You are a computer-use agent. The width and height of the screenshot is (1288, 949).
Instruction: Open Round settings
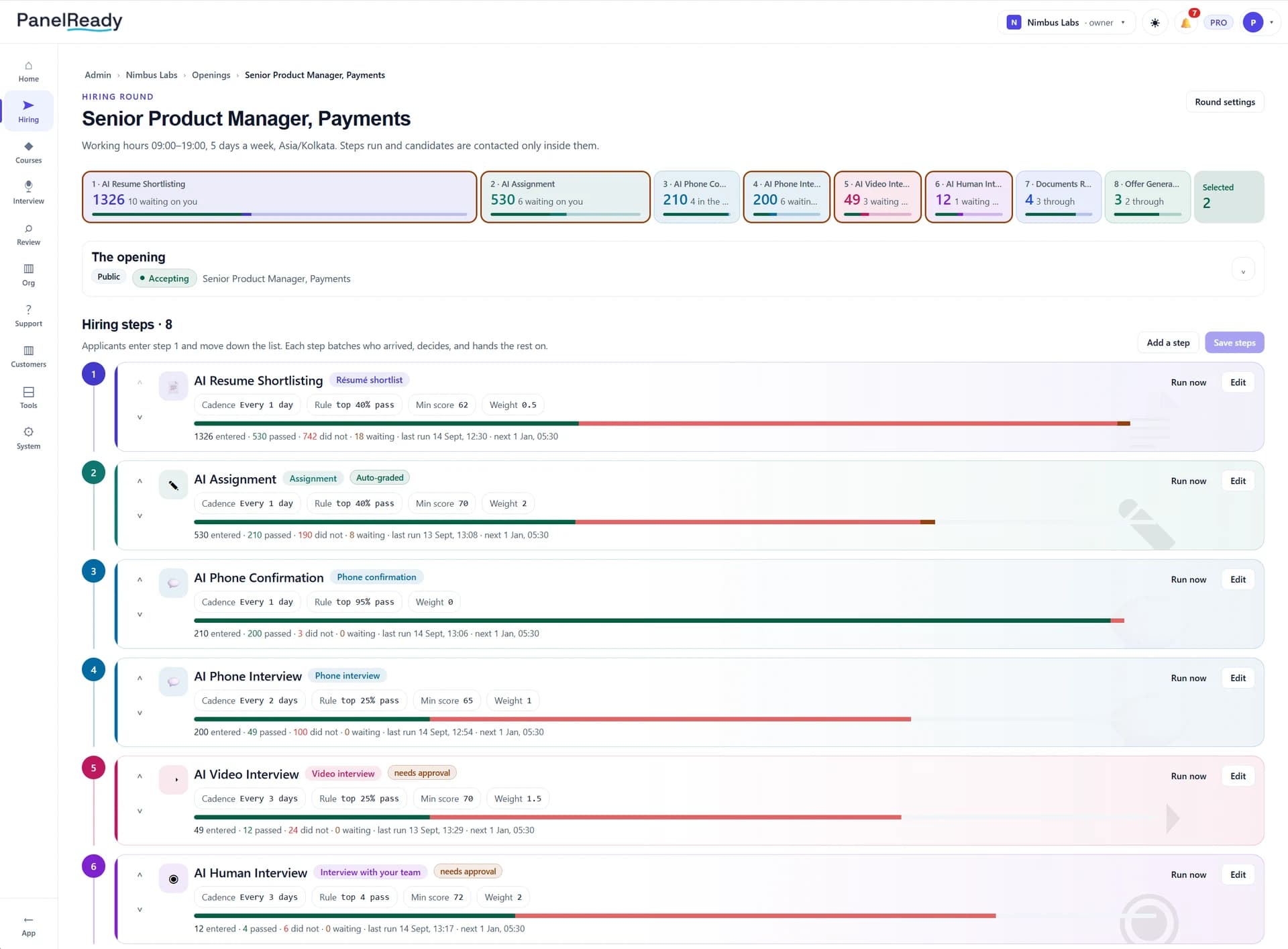pyautogui.click(x=1224, y=102)
